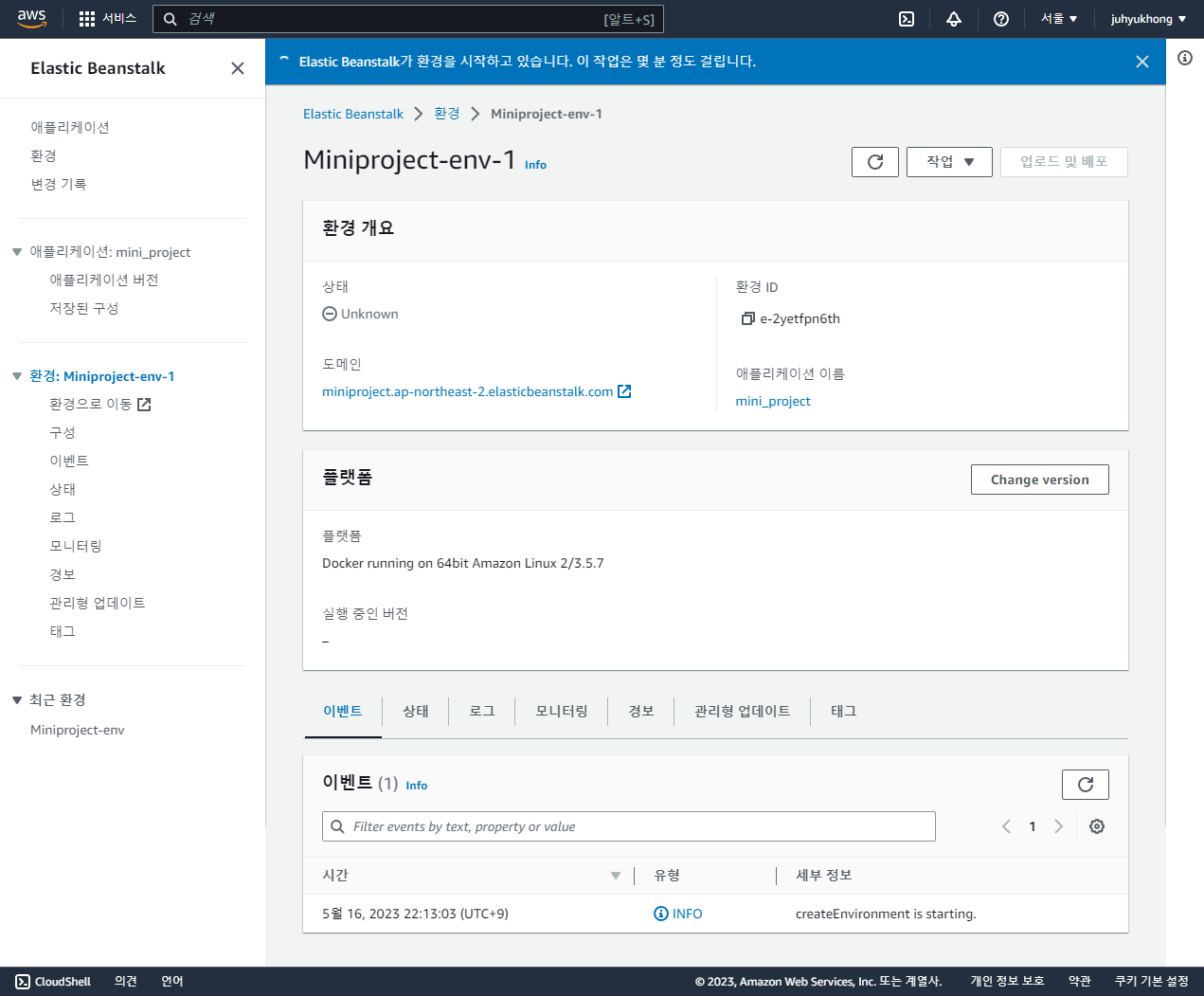Open the info panel icon at right edge
Screen dimensions: 1204x996
pyautogui.click(x=1185, y=58)
